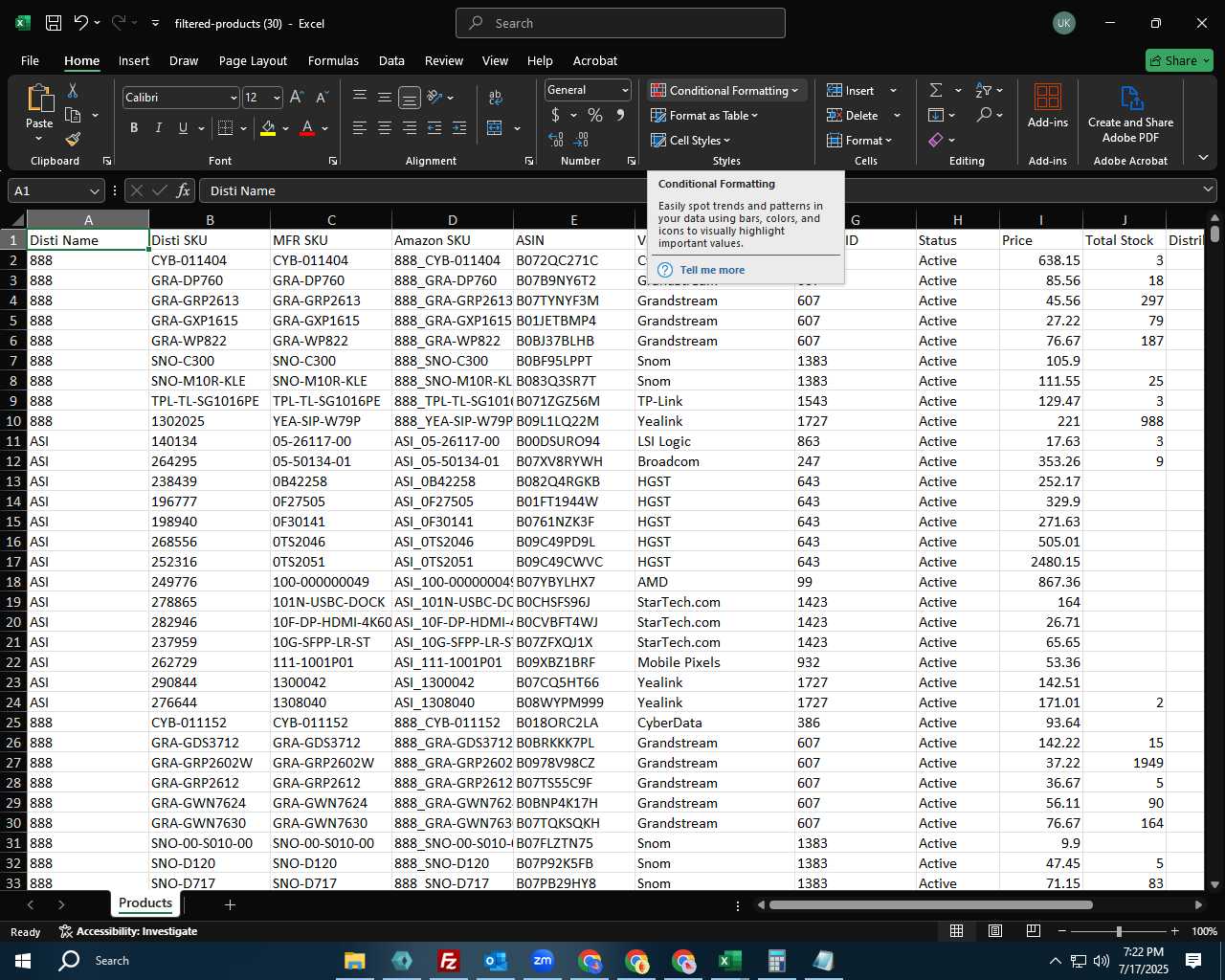
Task: Click the Wrap Text icon
Action: point(496,98)
